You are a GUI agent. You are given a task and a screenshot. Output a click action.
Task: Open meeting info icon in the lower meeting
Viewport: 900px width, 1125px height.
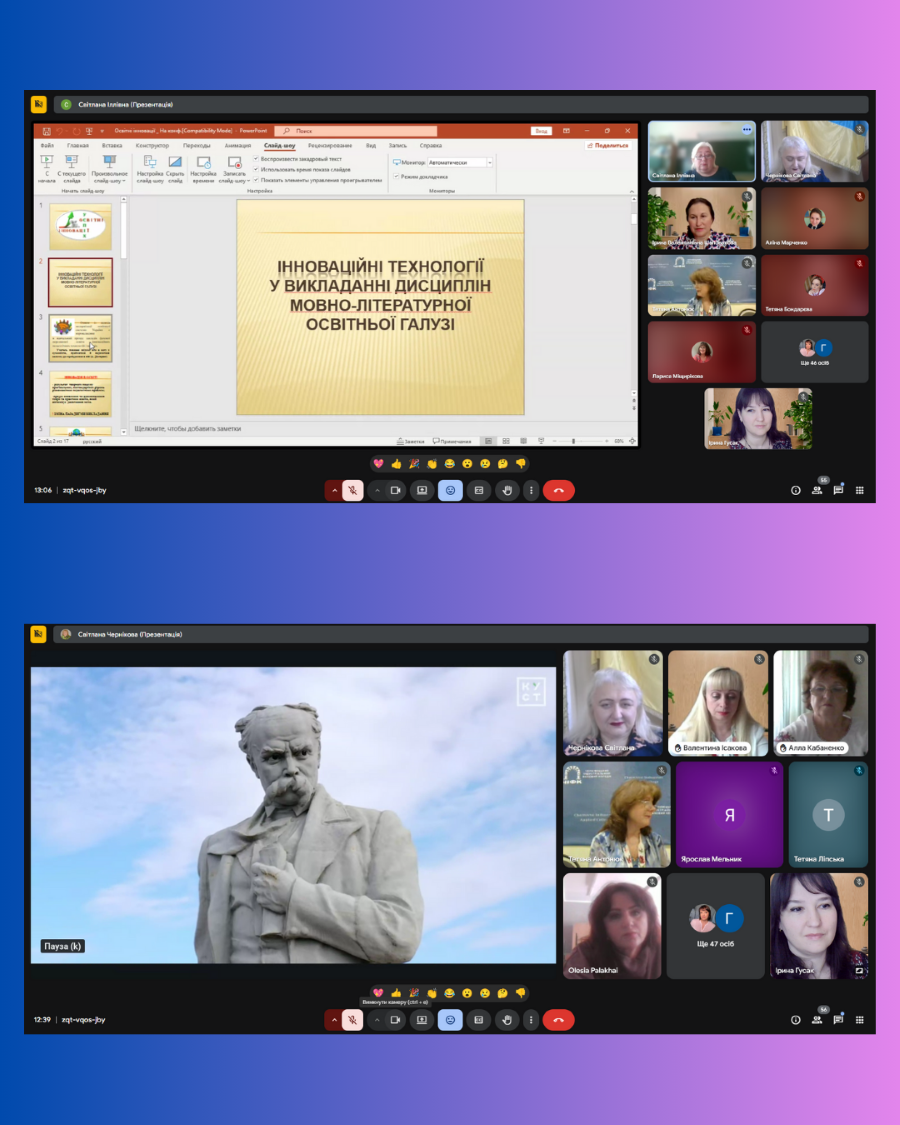click(796, 1020)
